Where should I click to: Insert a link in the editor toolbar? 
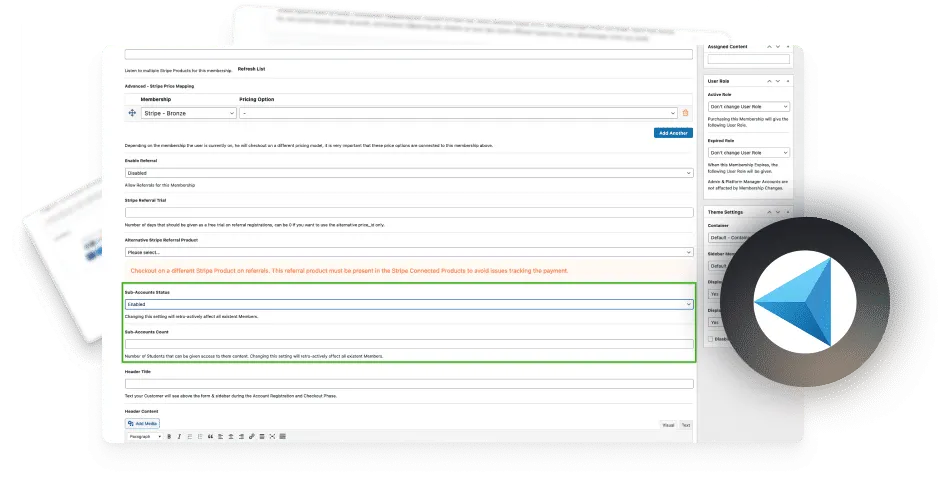click(252, 437)
